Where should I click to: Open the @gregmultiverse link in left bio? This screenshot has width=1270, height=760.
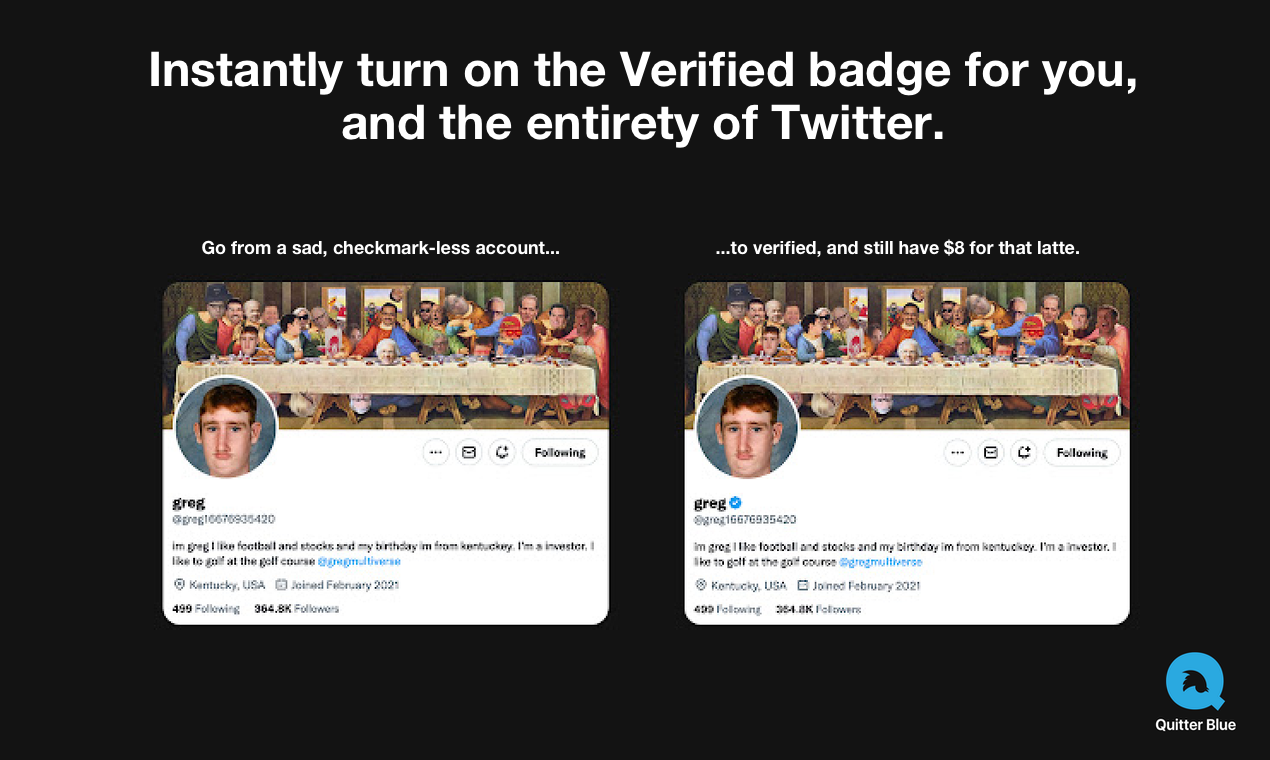point(359,562)
